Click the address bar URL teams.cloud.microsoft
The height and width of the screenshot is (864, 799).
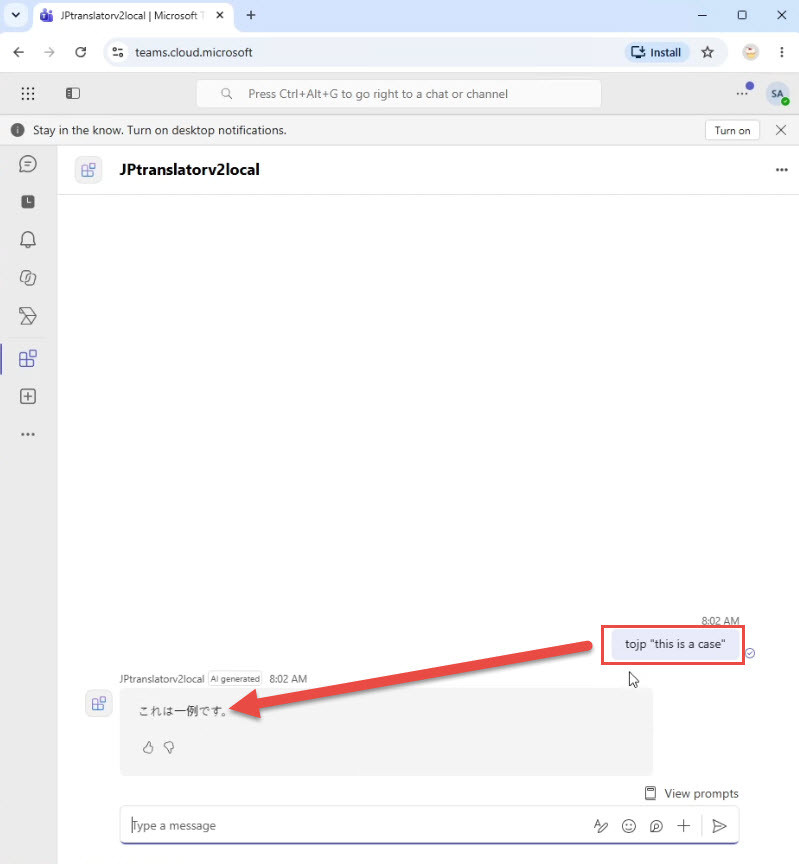pyautogui.click(x=193, y=52)
